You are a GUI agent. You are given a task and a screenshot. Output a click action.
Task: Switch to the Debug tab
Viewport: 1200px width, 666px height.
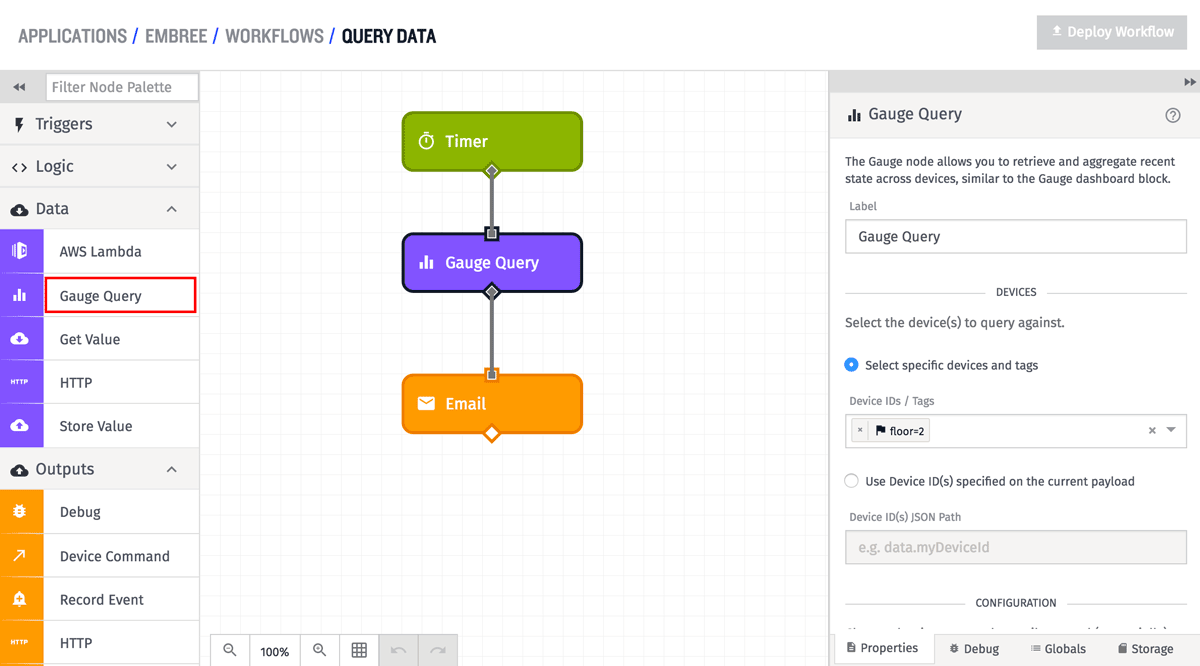pyautogui.click(x=974, y=649)
